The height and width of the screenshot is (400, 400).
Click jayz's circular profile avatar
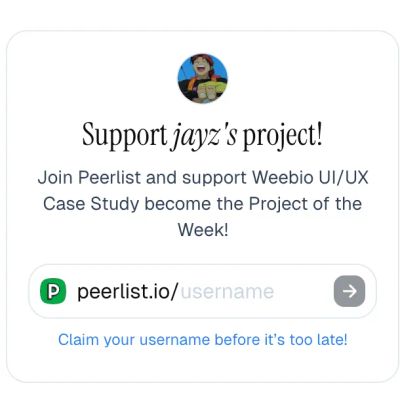click(x=203, y=78)
